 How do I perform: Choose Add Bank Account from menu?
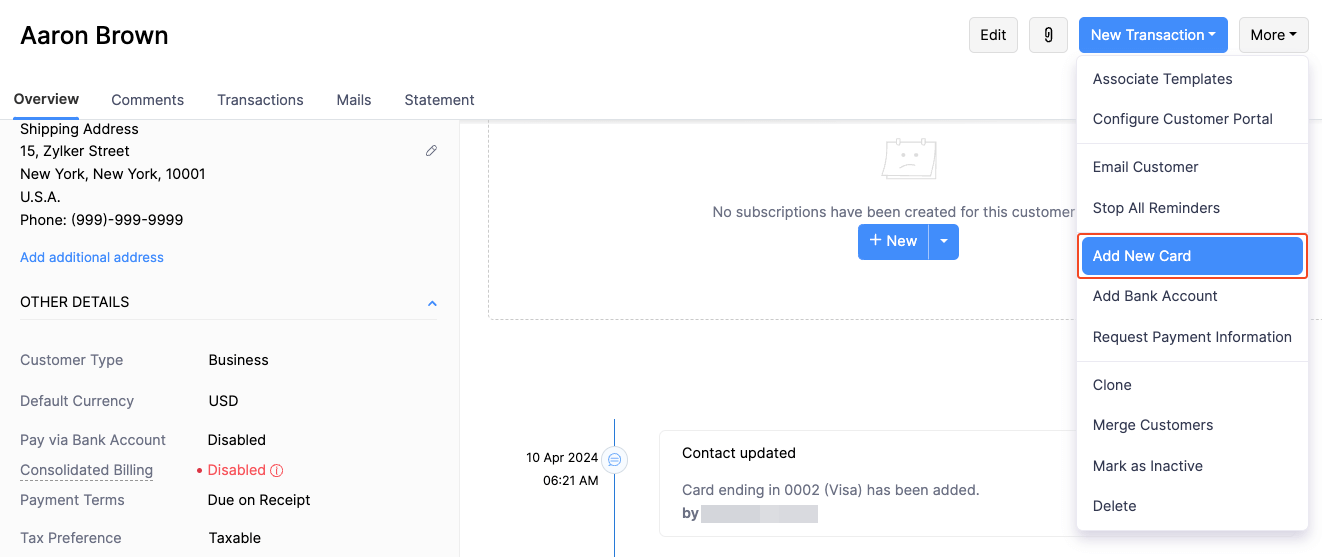(1155, 296)
